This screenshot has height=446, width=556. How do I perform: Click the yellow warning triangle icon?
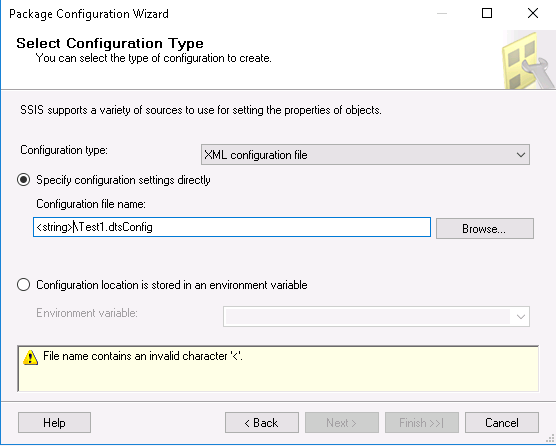point(30,357)
